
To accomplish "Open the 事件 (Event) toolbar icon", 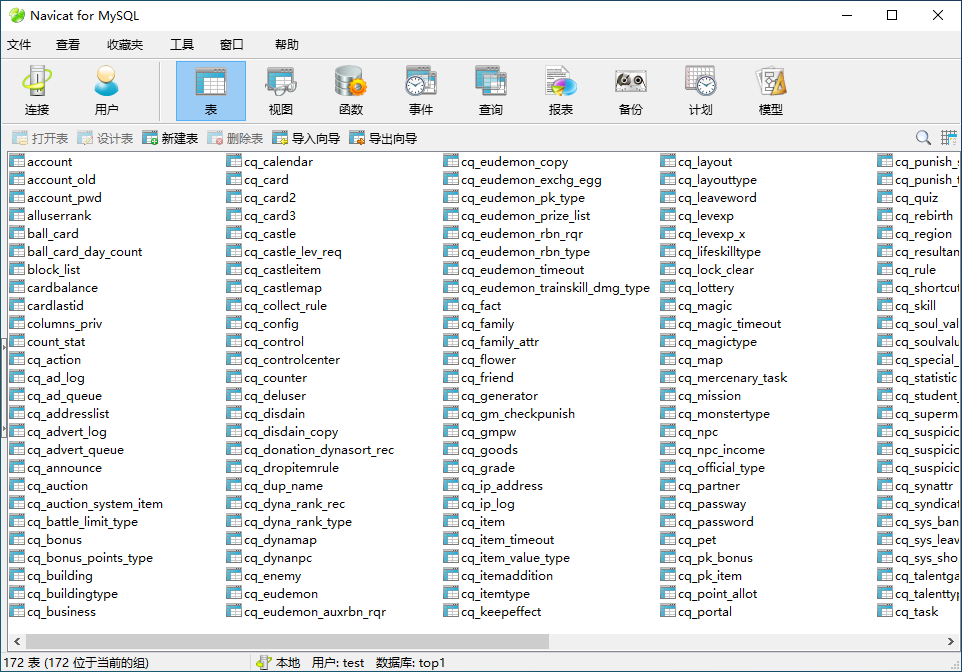I will pyautogui.click(x=420, y=91).
